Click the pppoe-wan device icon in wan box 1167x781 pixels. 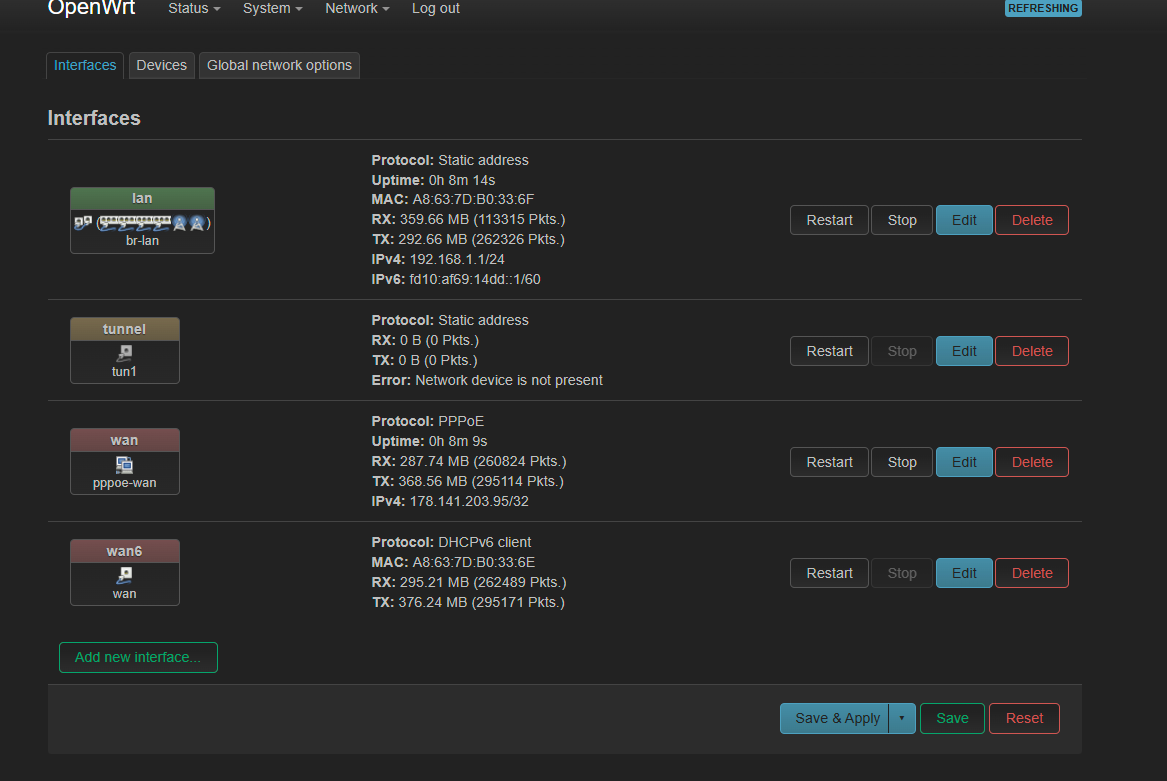[x=124, y=465]
